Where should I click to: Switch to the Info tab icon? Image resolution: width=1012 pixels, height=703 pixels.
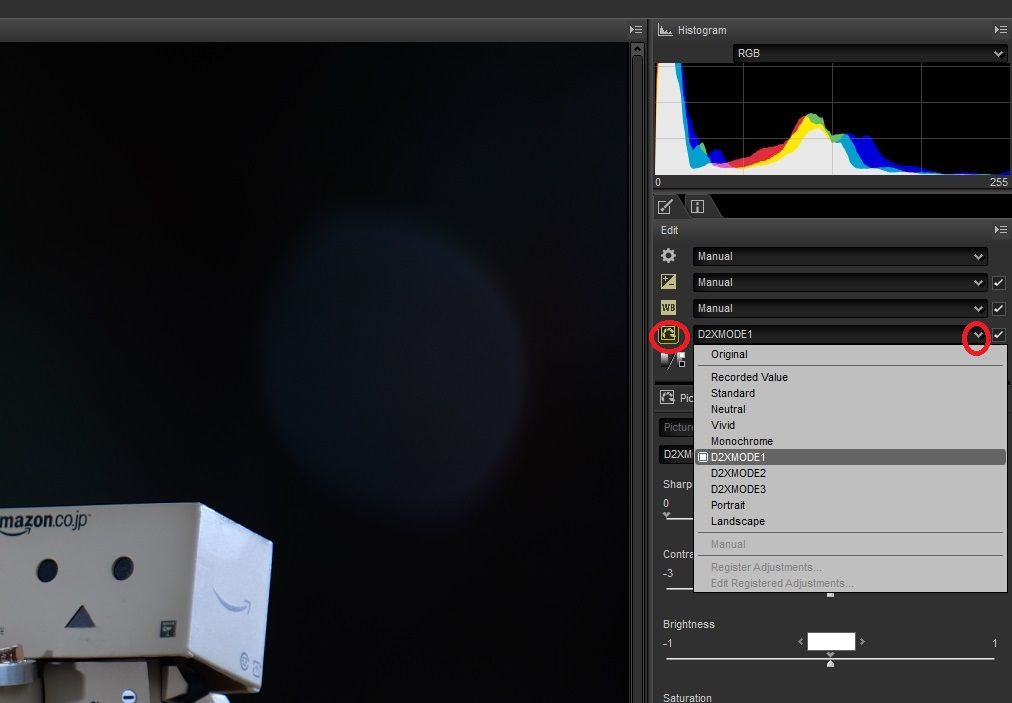697,207
